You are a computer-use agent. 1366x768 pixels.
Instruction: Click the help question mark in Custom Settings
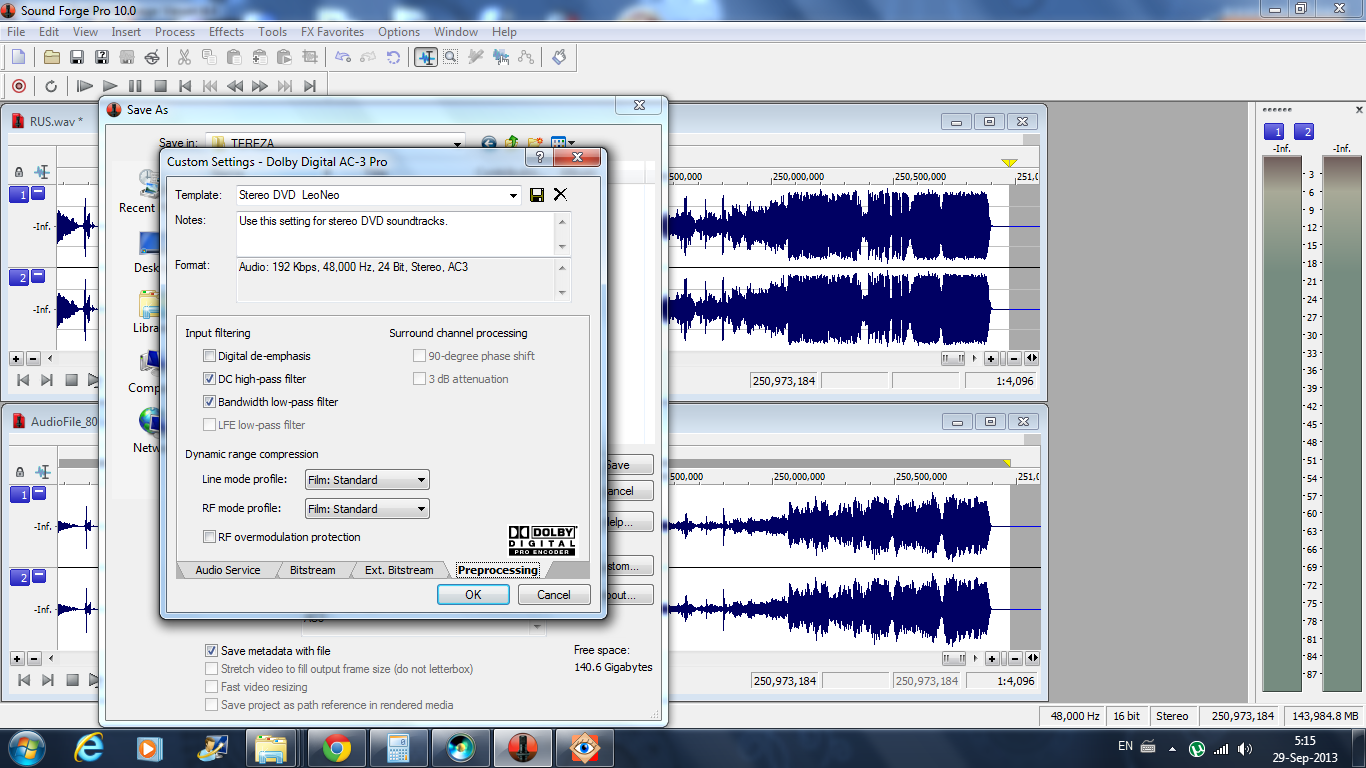[539, 158]
